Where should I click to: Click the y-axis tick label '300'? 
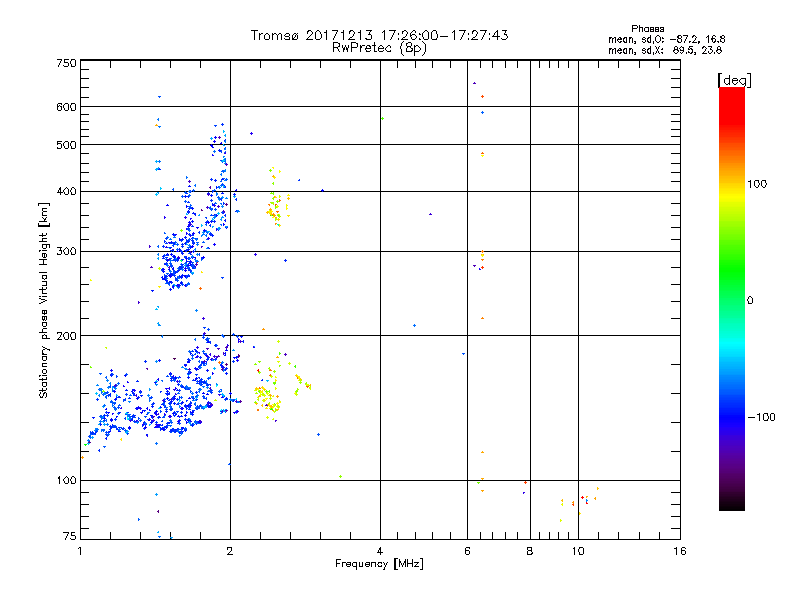click(66, 252)
